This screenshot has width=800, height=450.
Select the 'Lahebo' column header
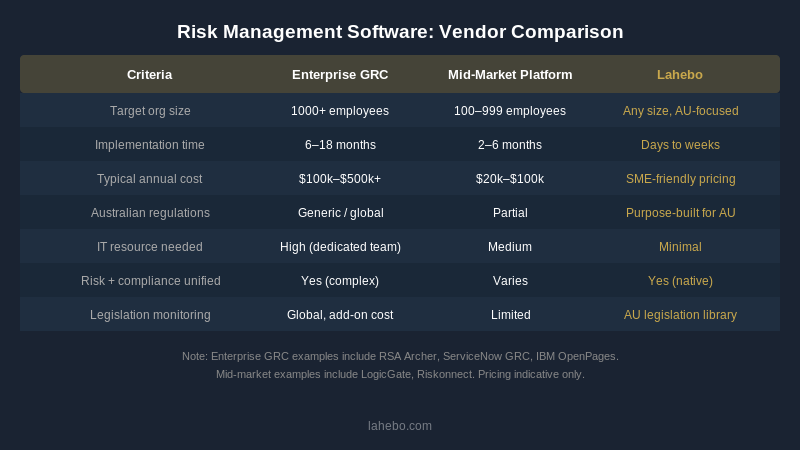pos(680,74)
